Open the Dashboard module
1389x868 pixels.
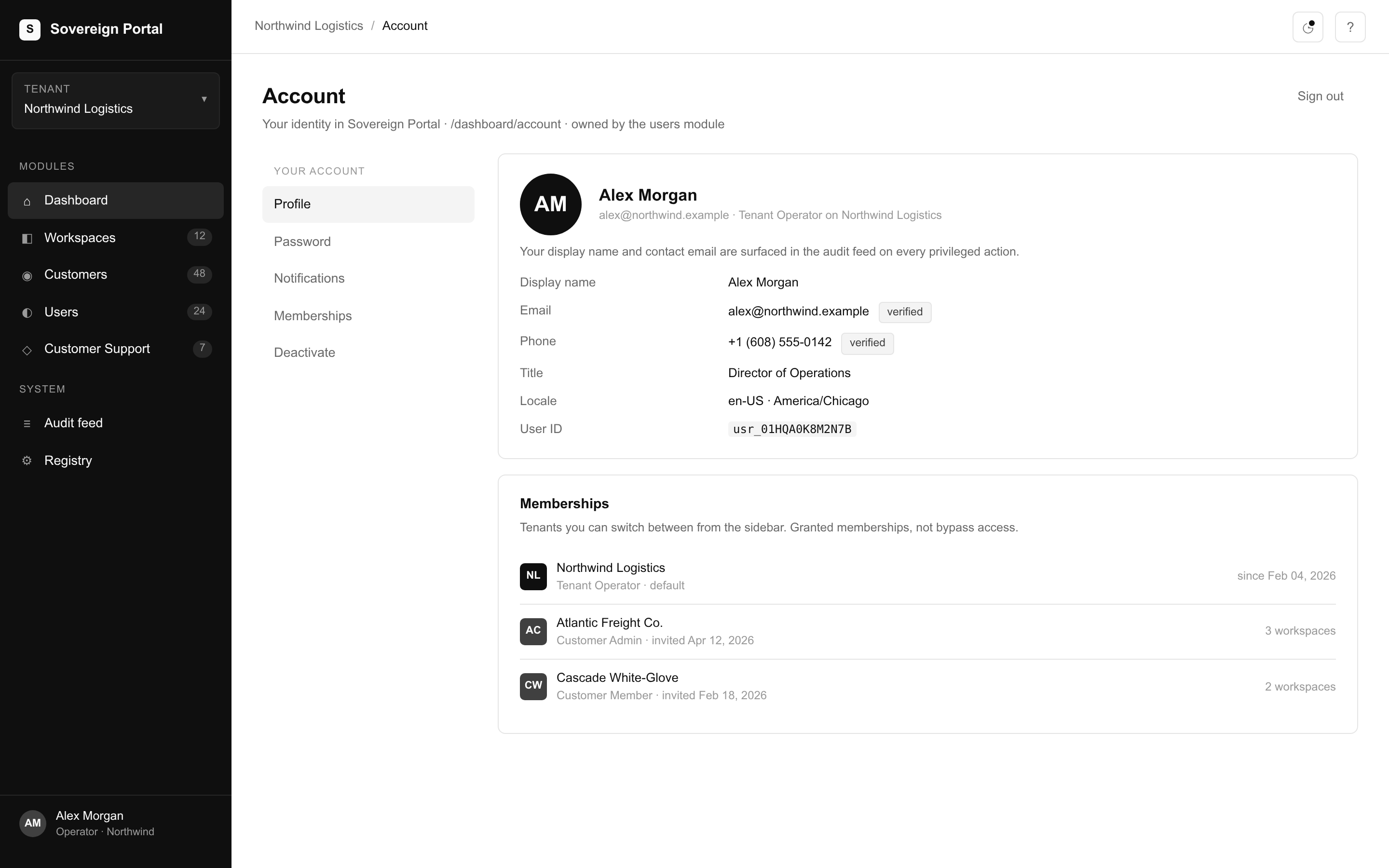tap(115, 200)
